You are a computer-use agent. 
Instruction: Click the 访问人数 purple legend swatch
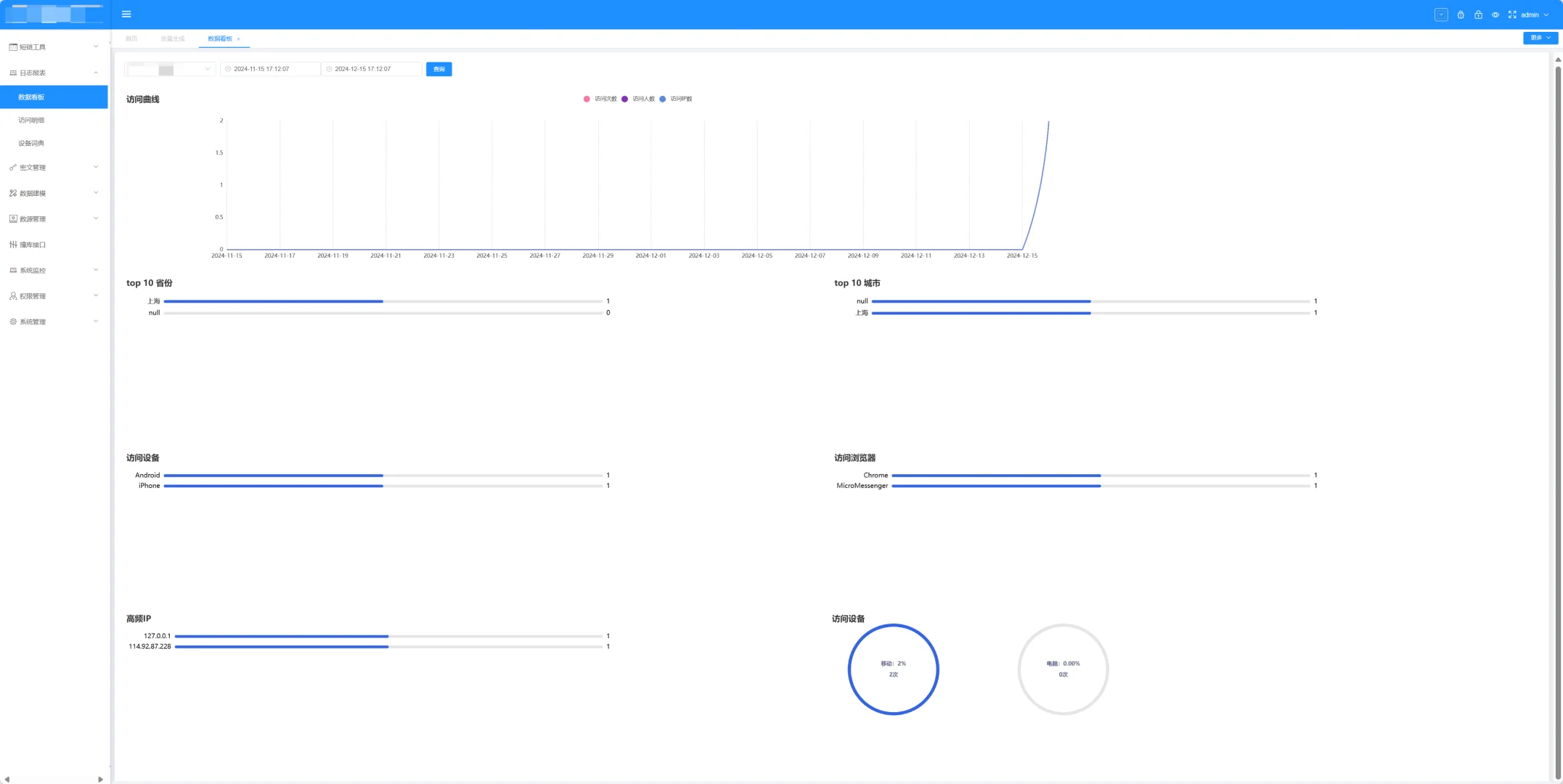[624, 99]
